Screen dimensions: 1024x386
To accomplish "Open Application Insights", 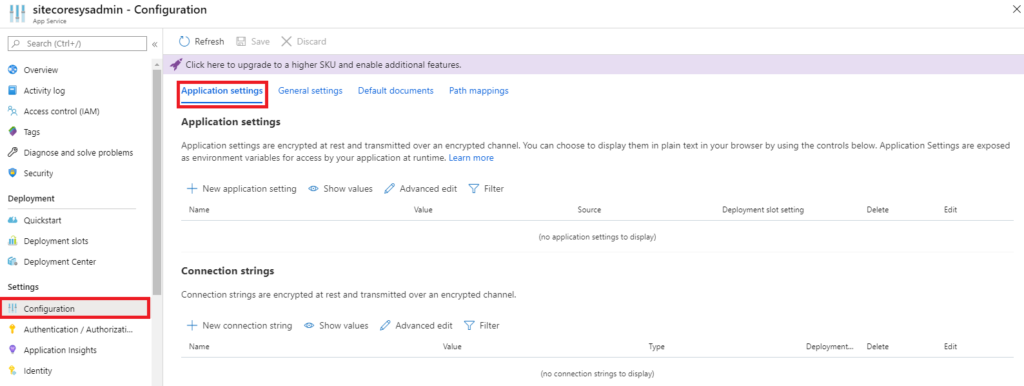I will point(60,350).
